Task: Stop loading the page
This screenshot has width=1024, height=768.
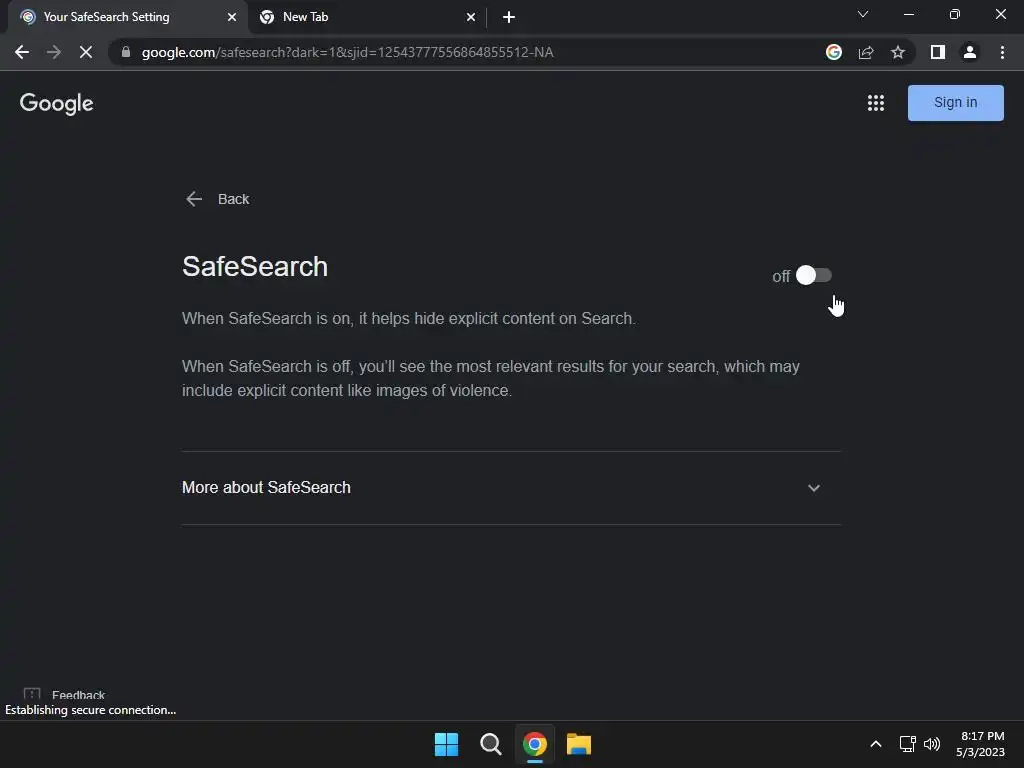Action: coord(86,52)
